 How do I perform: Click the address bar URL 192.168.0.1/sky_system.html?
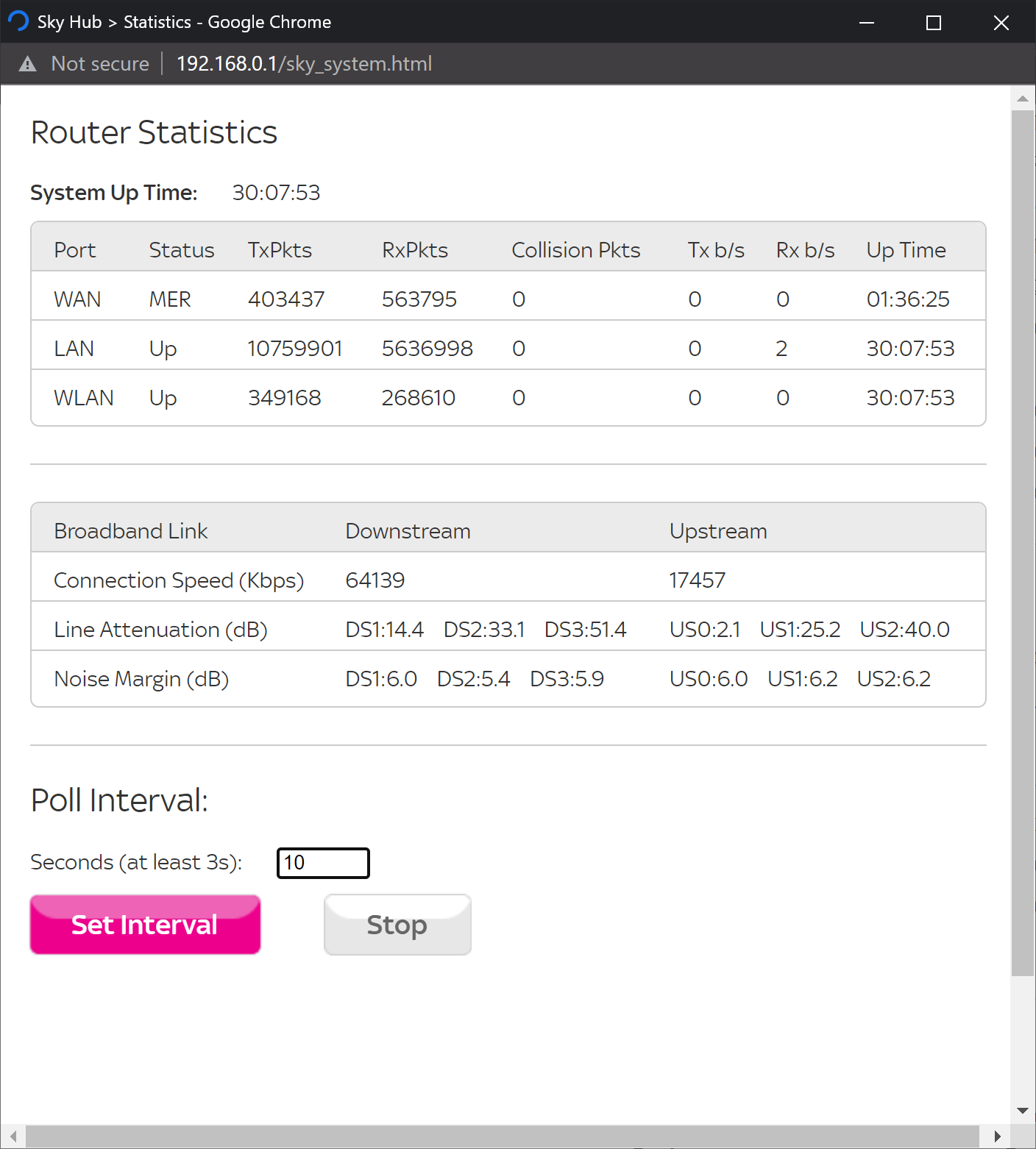point(304,64)
